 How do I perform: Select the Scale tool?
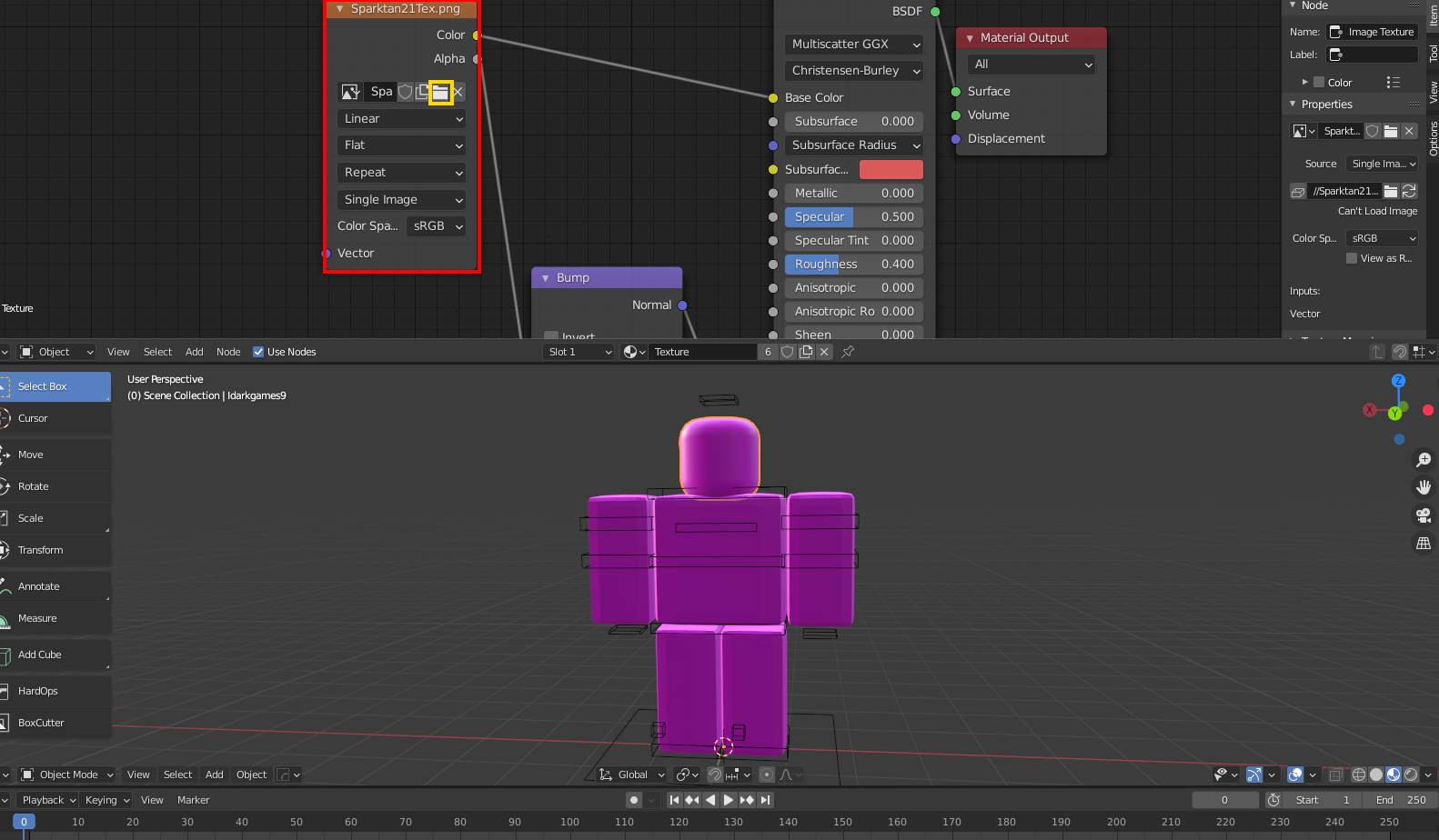pyautogui.click(x=55, y=518)
